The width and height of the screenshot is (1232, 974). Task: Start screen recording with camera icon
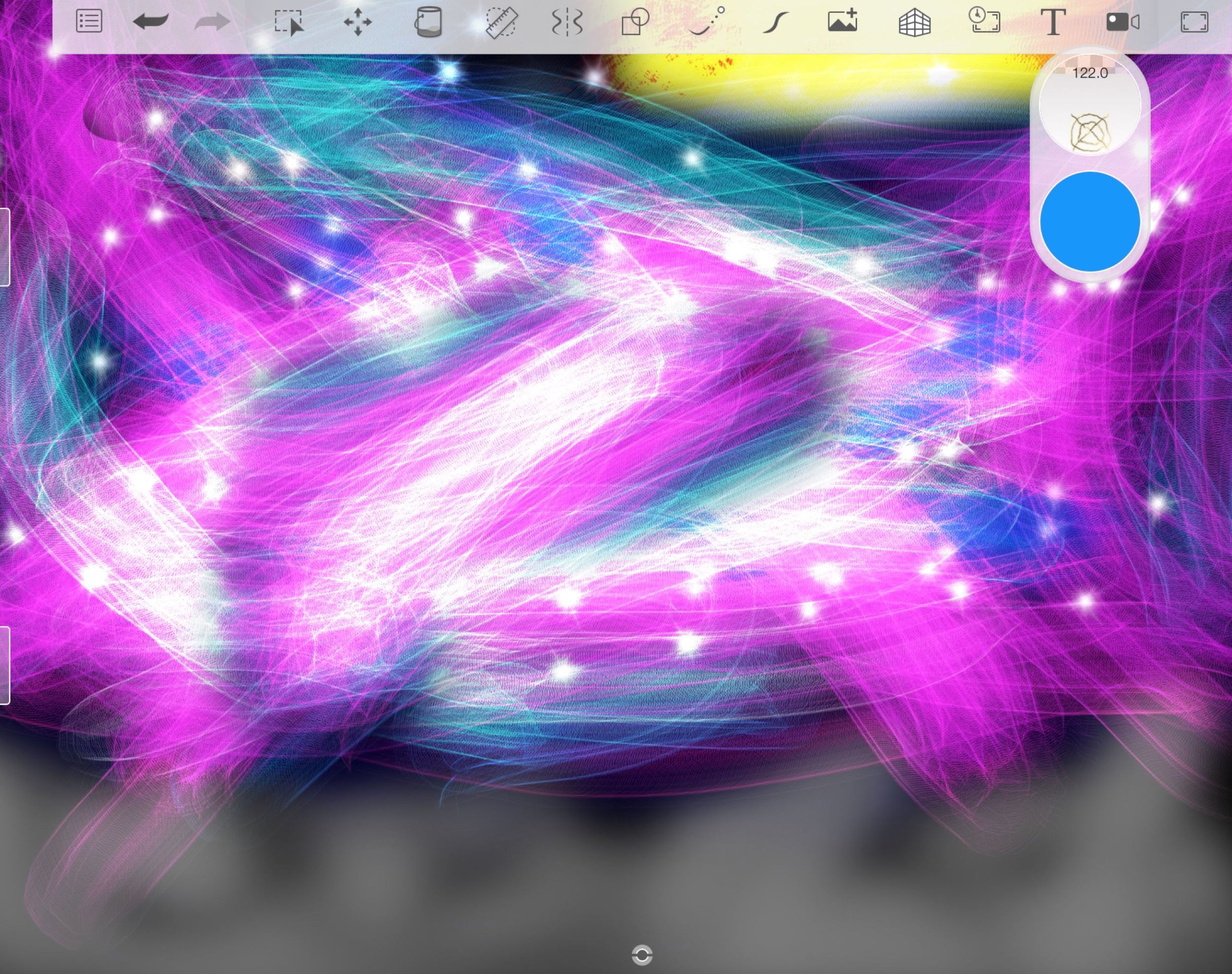pos(1123,22)
